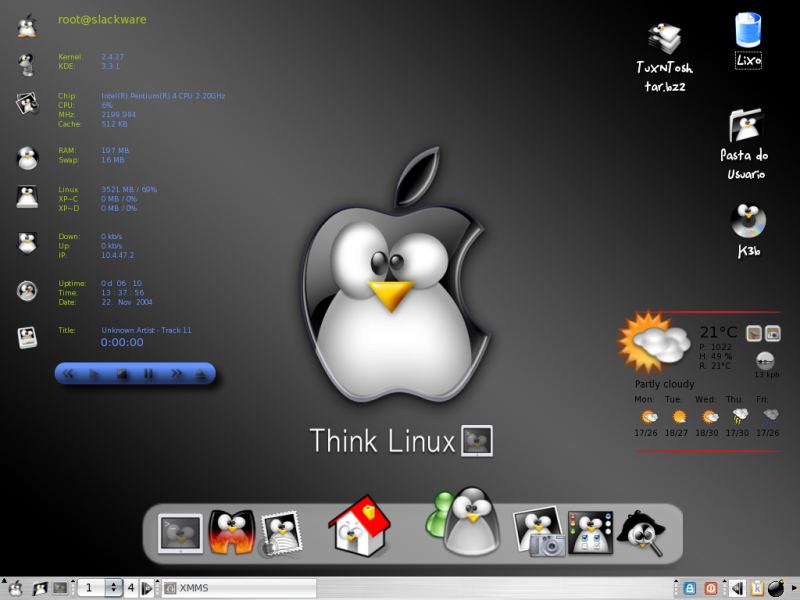Open the control settings penguin dock icon

pos(590,533)
